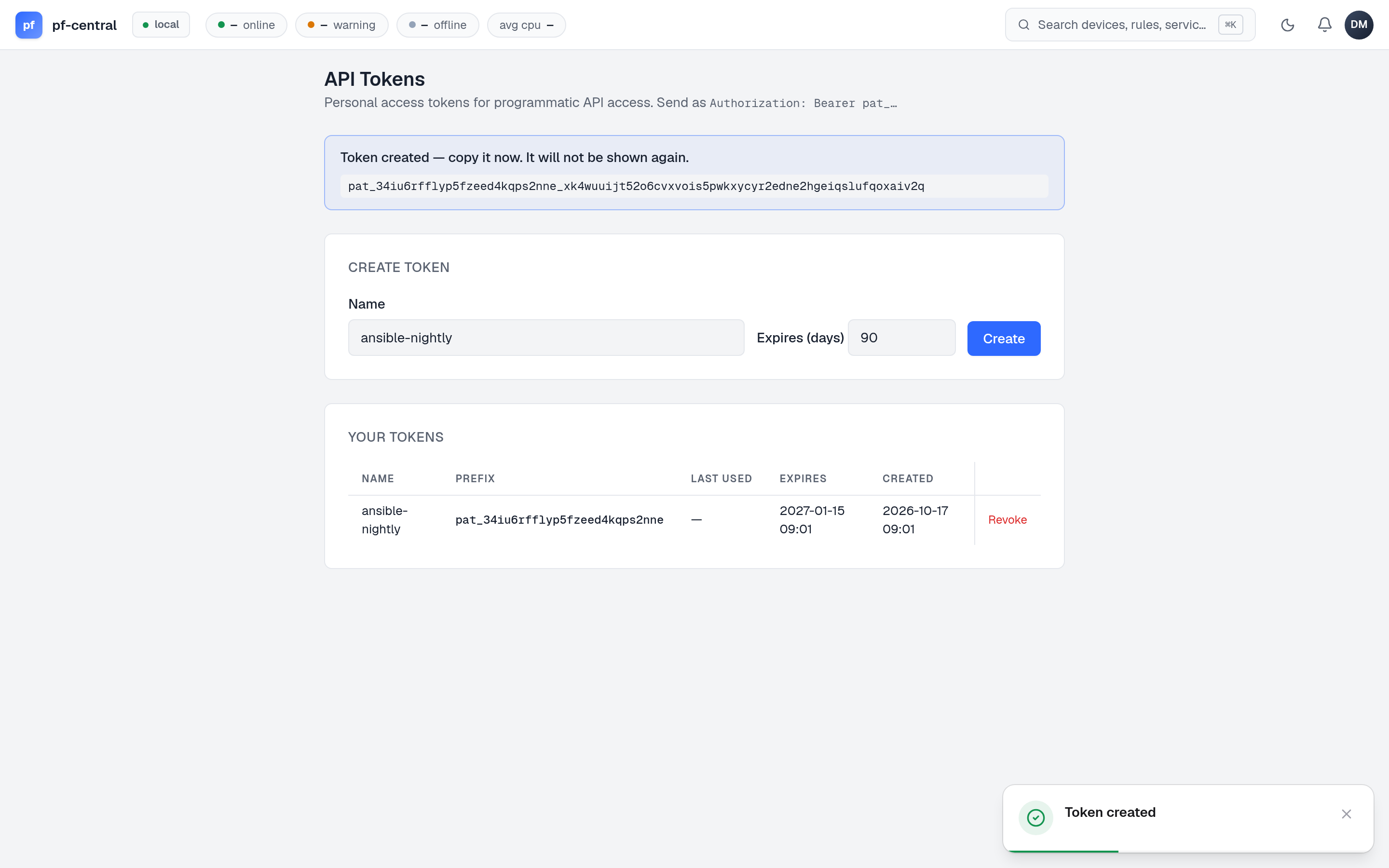Click the offline status pill
Screen dimensions: 1389x868
[x=437, y=25]
